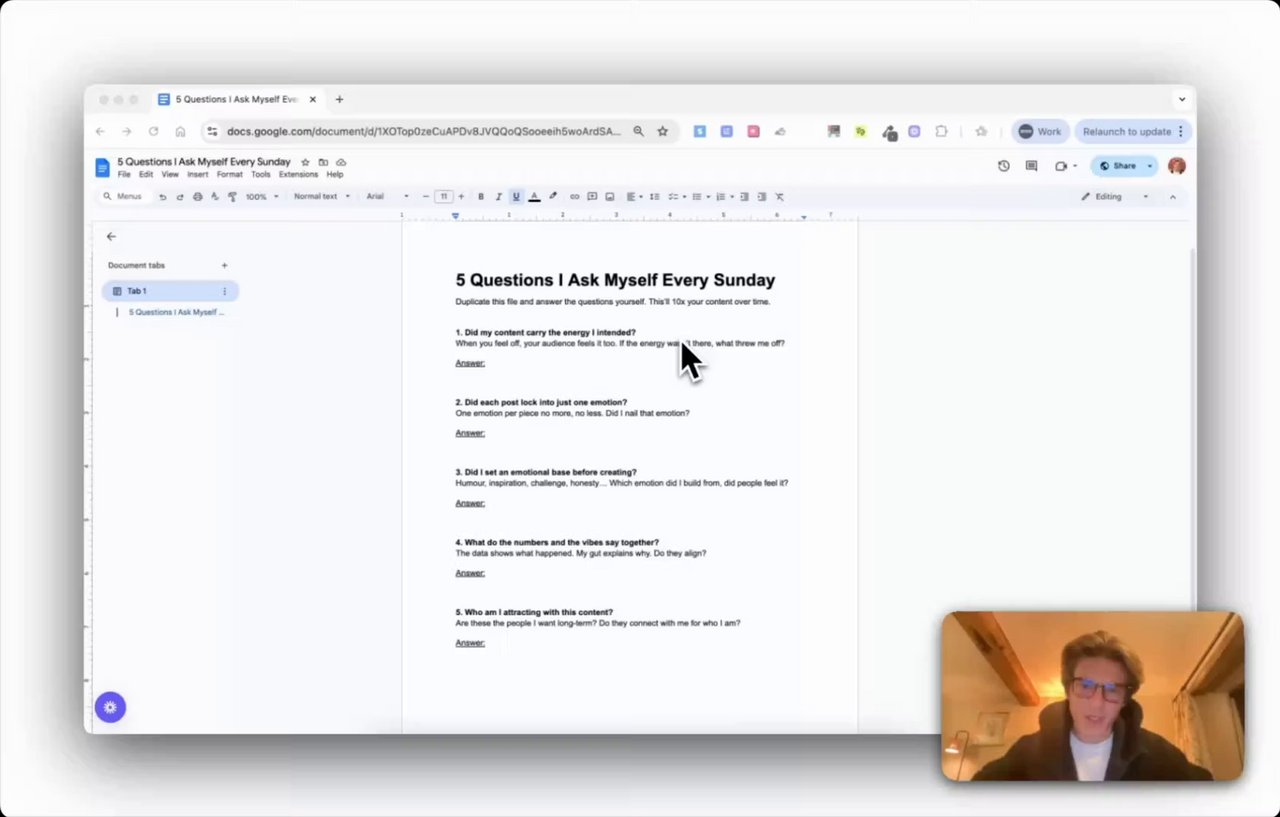Open the Help menu
Screen dimensions: 1280x817
pos(335,174)
